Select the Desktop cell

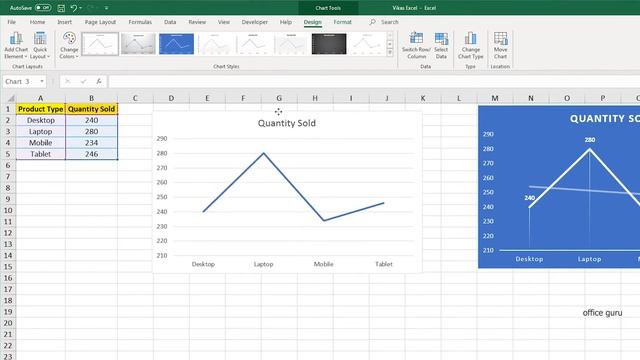(x=40, y=120)
